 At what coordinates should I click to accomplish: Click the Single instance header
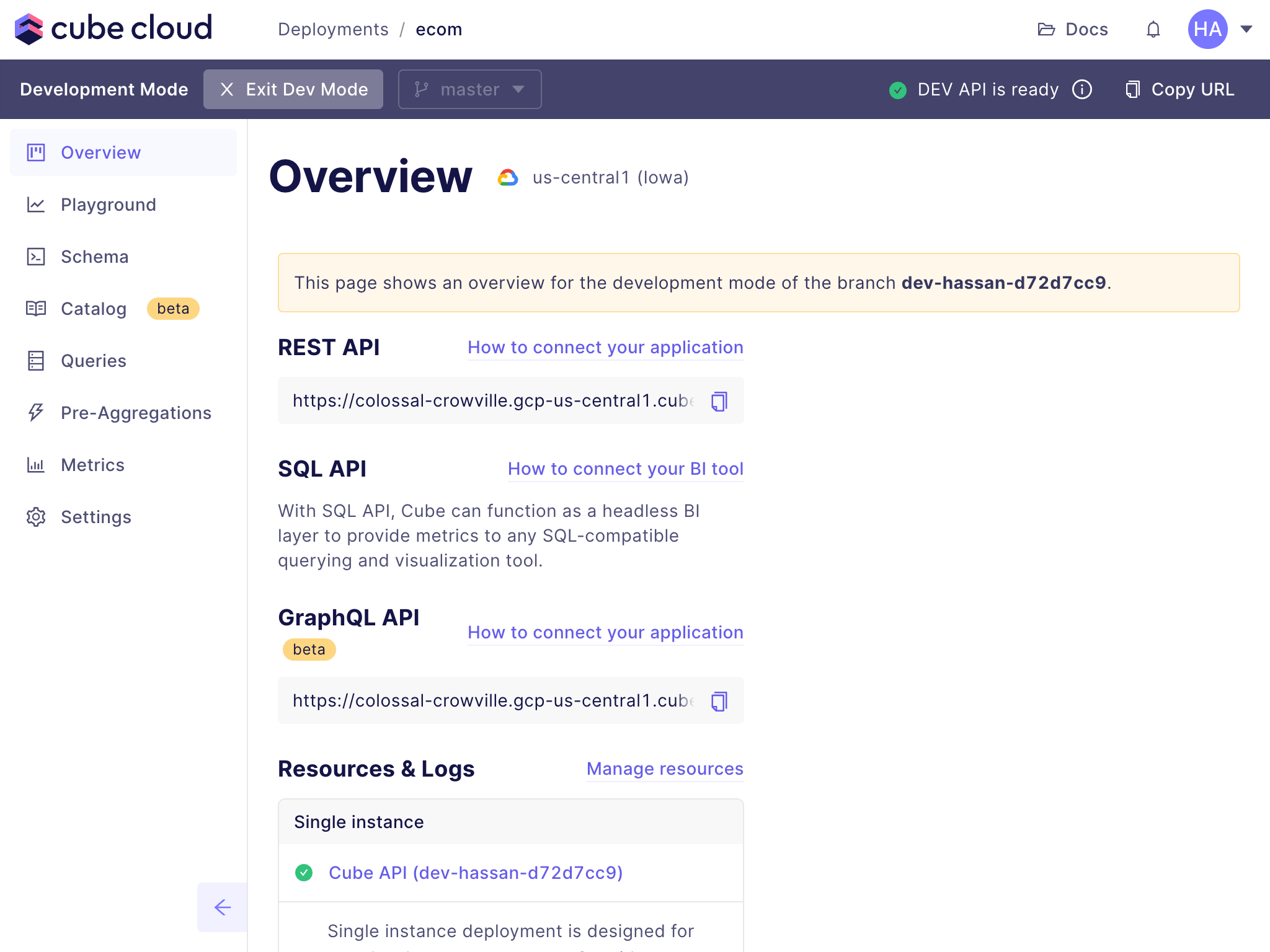coord(511,822)
